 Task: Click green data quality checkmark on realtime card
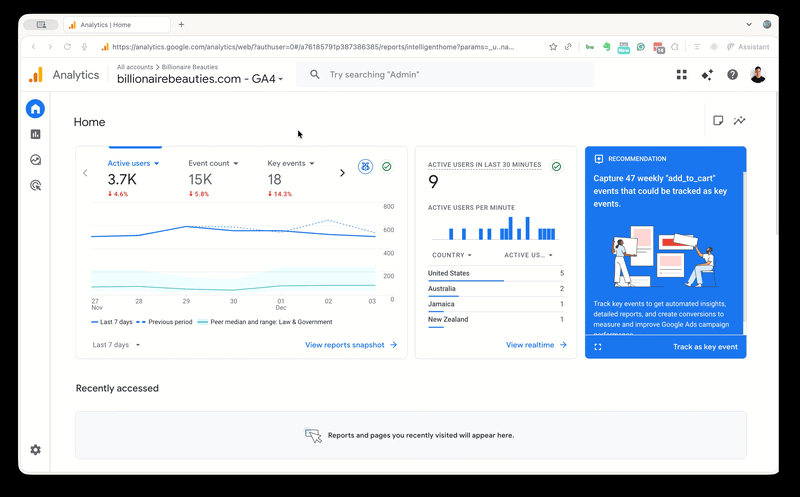[x=556, y=166]
